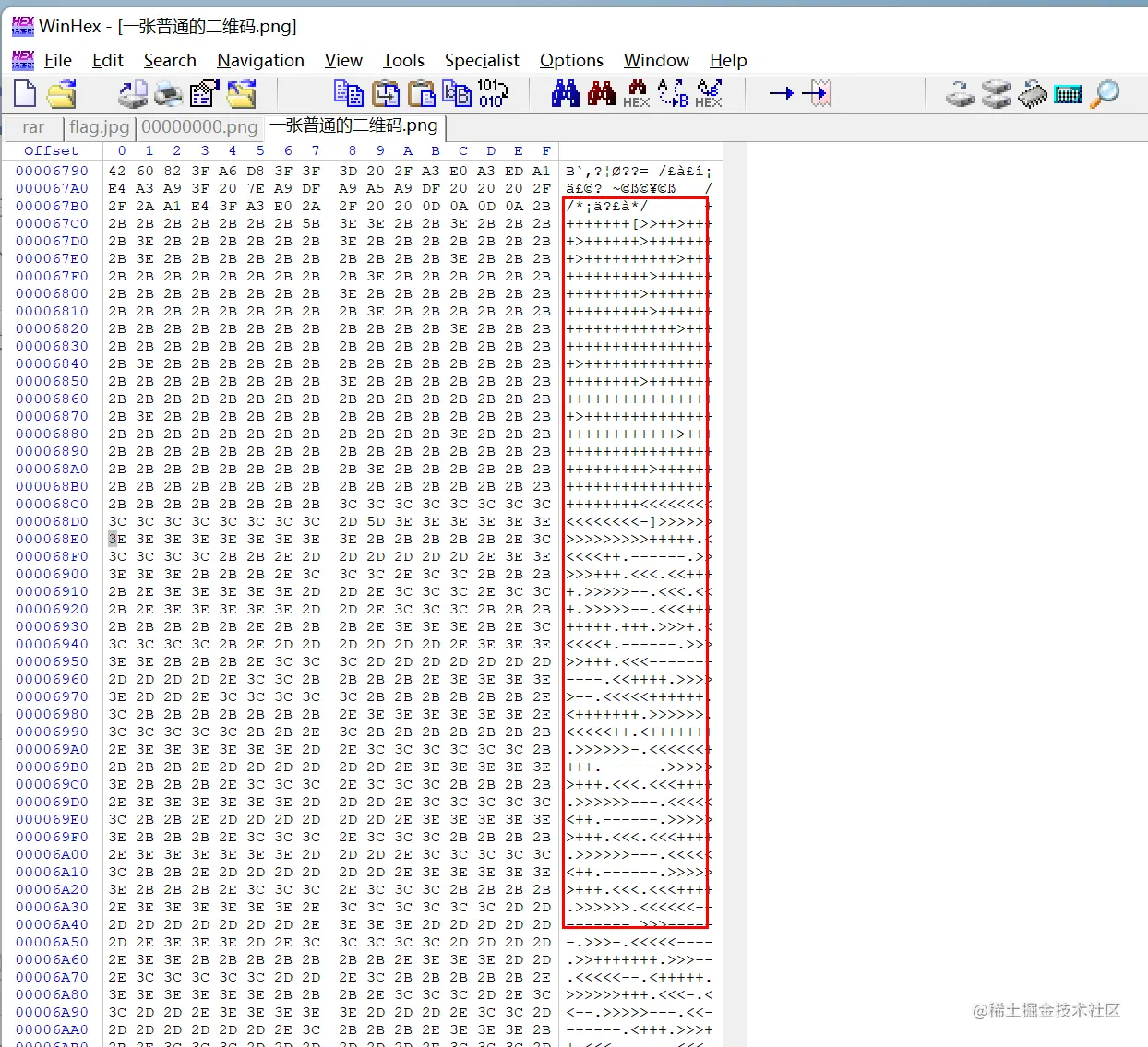This screenshot has width=1148, height=1047.
Task: Click offset row 00006A40
Action: [53, 924]
